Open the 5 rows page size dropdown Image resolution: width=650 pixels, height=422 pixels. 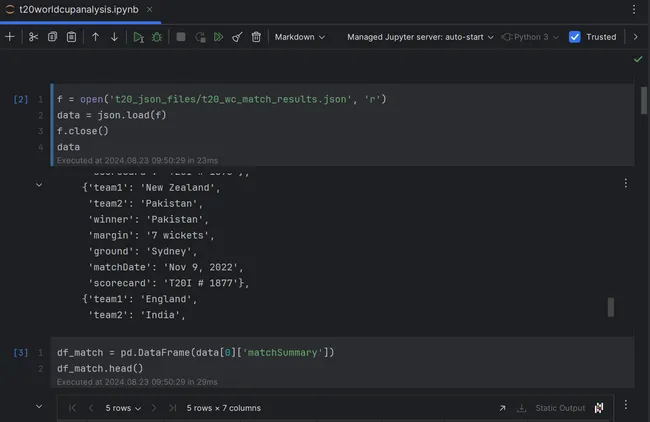pyautogui.click(x=123, y=408)
